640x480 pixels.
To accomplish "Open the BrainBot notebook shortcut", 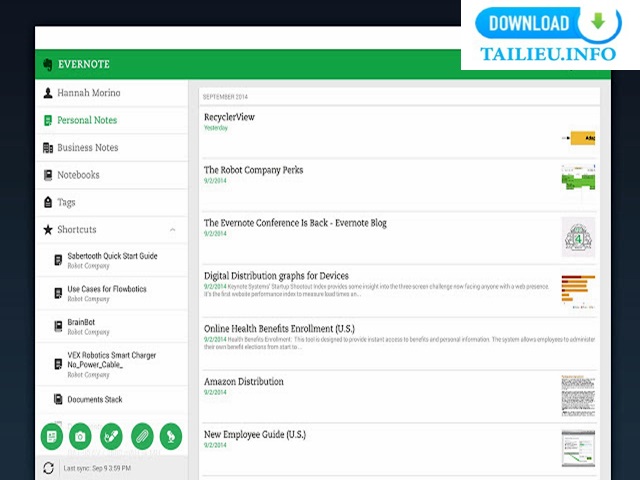I will coord(112,327).
